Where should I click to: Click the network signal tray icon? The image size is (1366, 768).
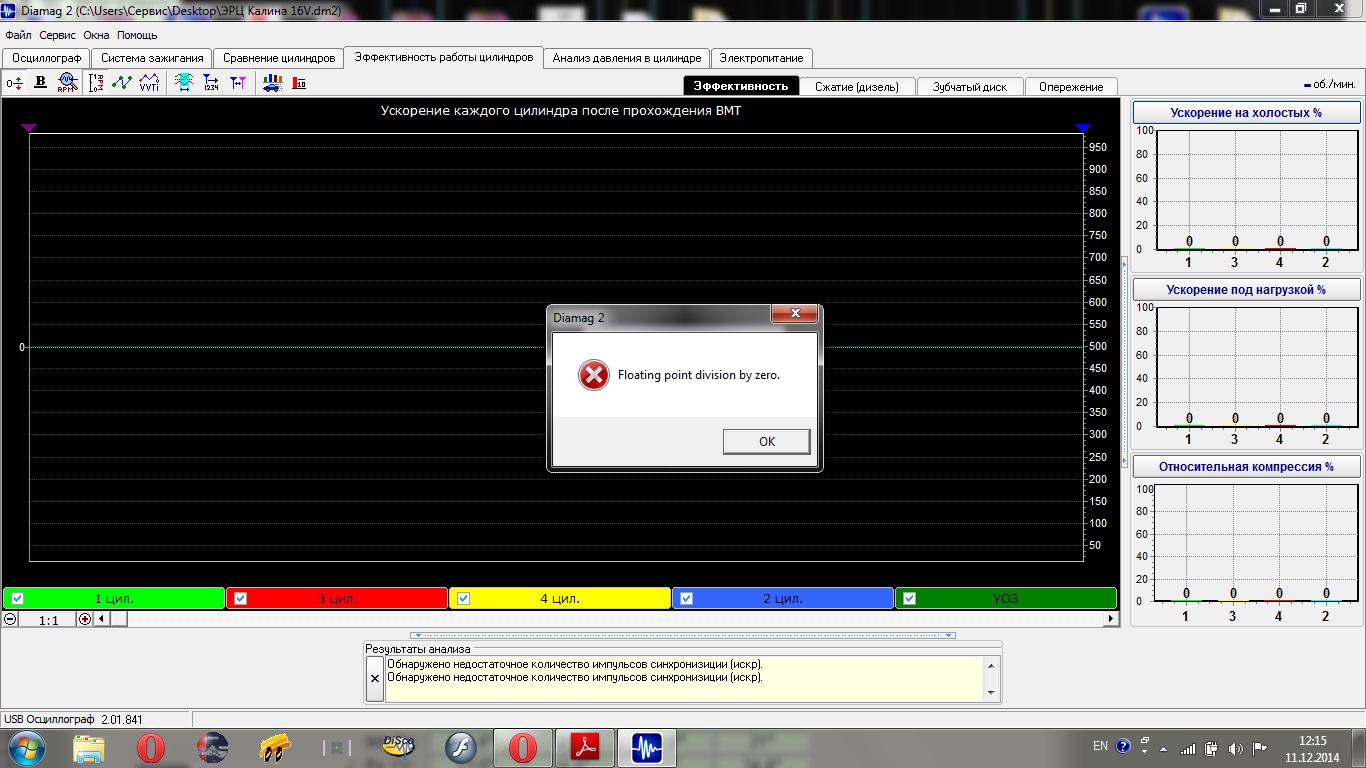(x=1188, y=747)
